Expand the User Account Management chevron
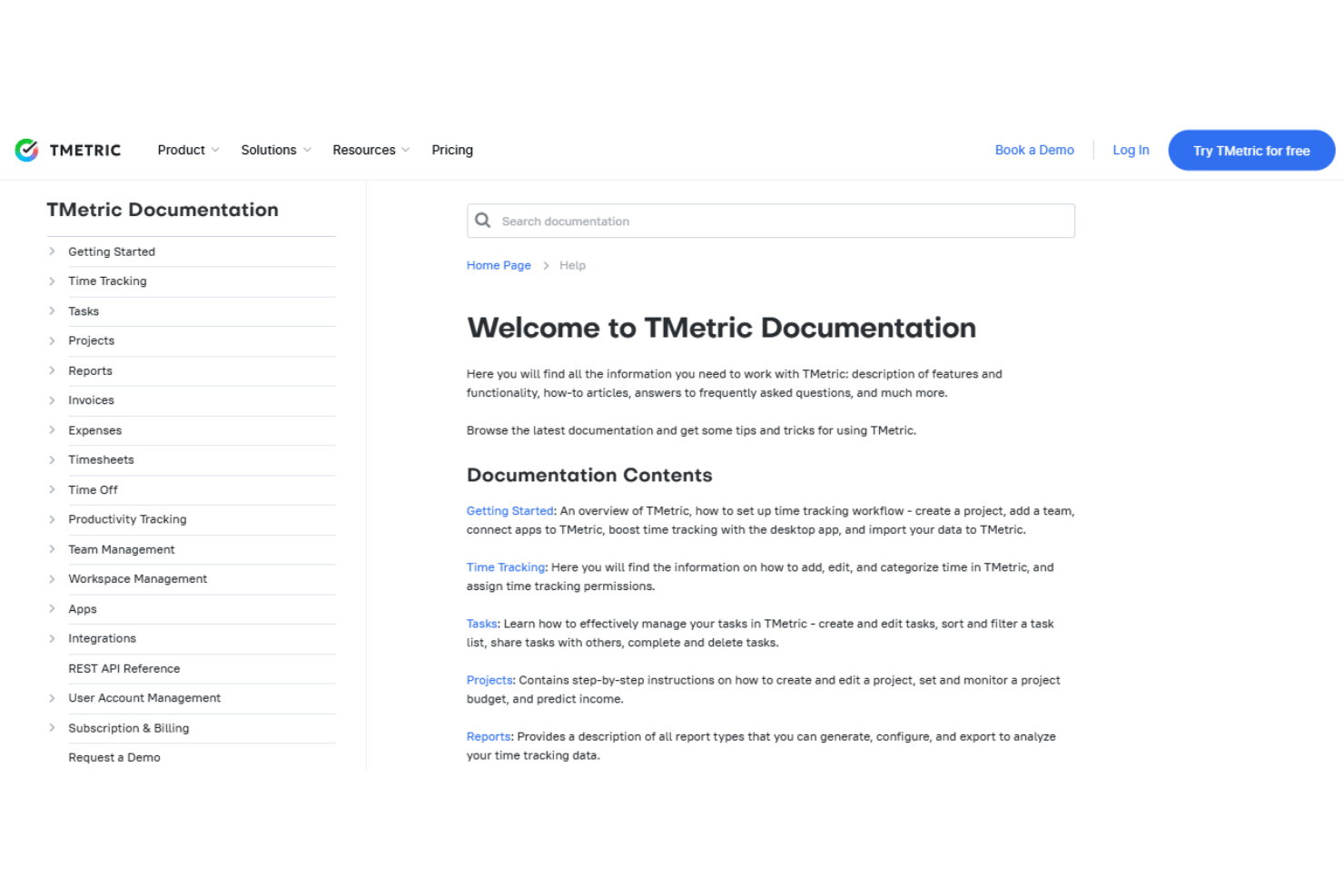This screenshot has width=1344, height=896. (52, 698)
